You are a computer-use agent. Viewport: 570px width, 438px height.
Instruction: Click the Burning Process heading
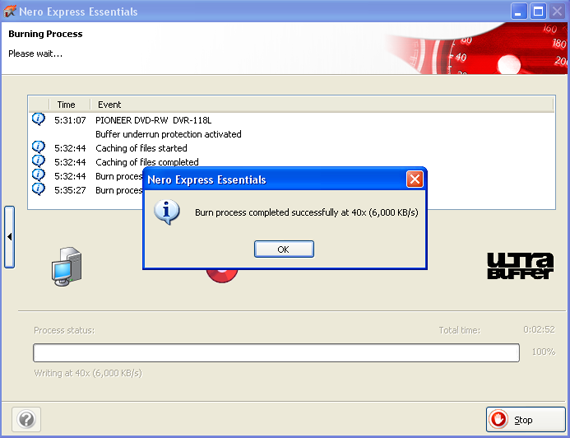point(45,34)
